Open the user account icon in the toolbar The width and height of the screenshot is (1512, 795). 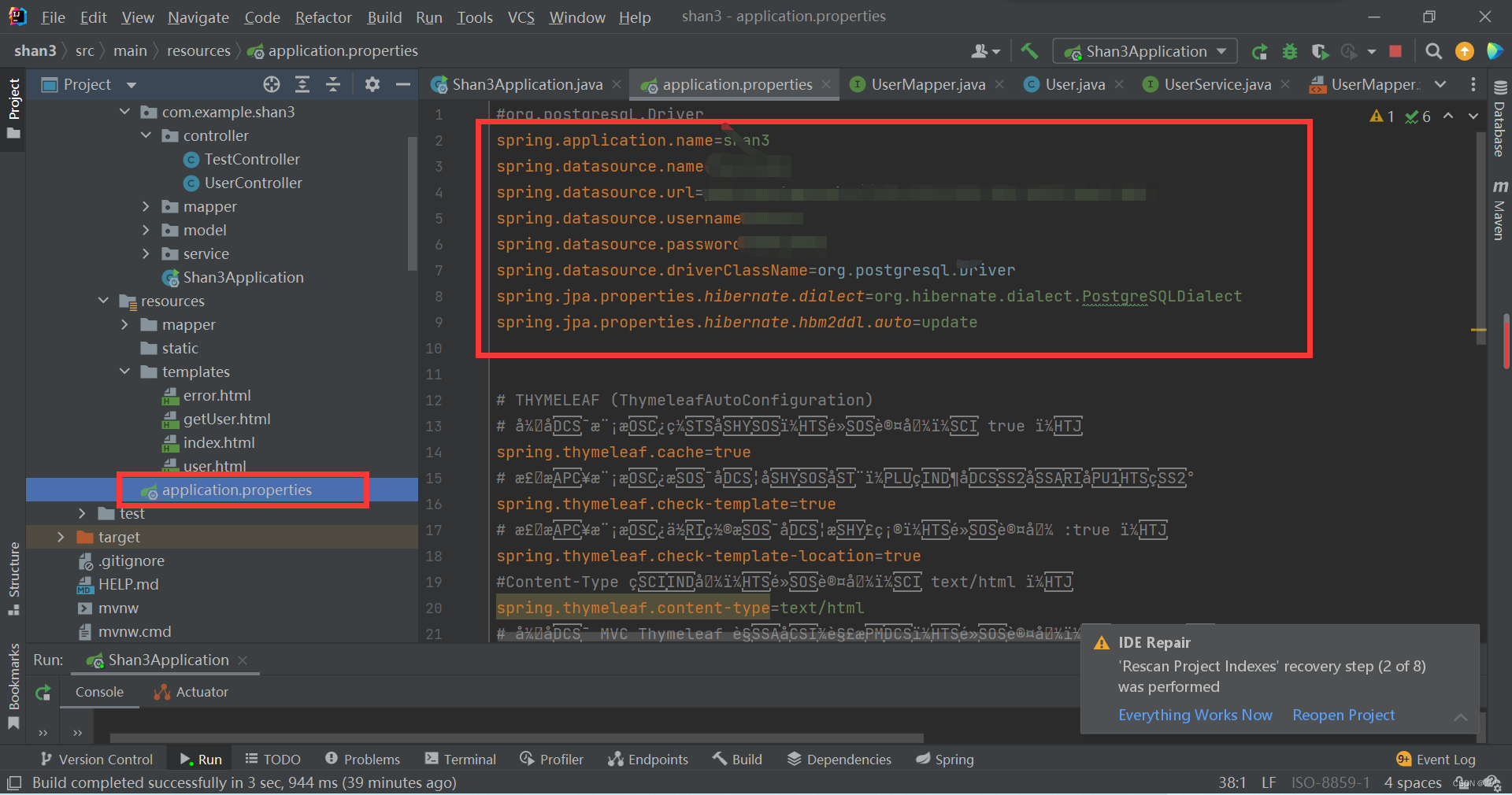[x=985, y=51]
